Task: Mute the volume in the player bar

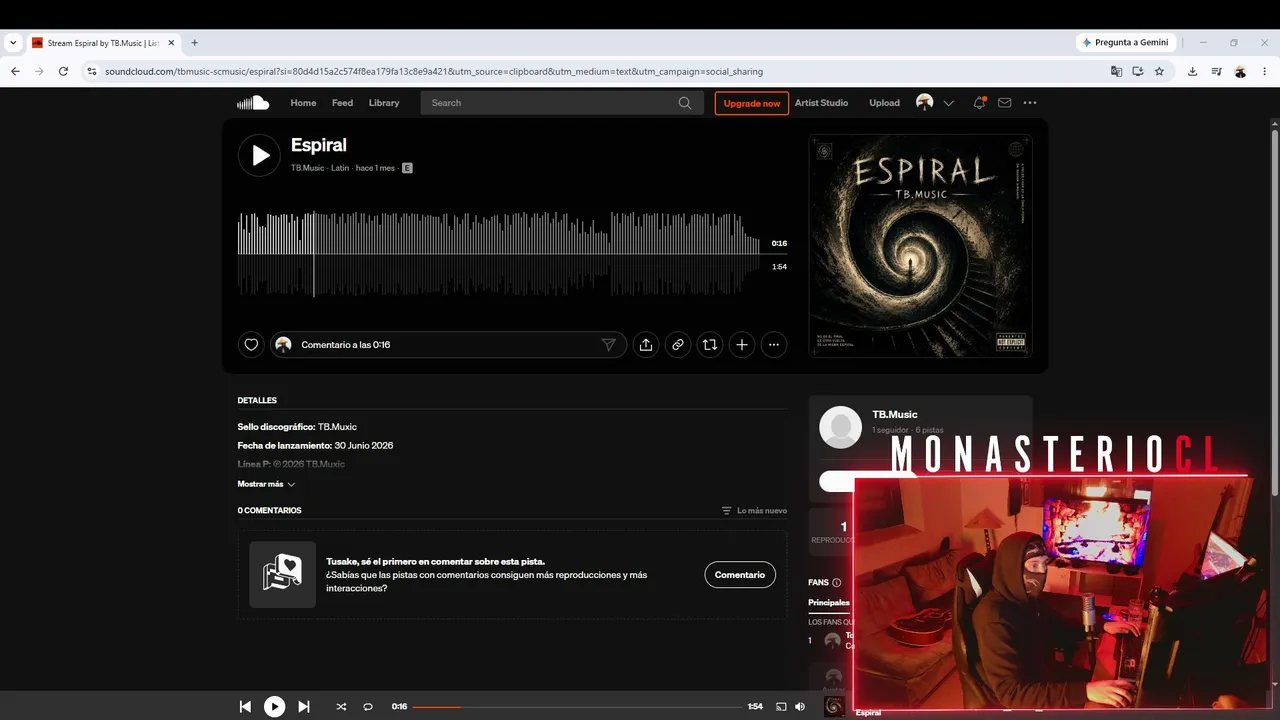Action: 800,707
